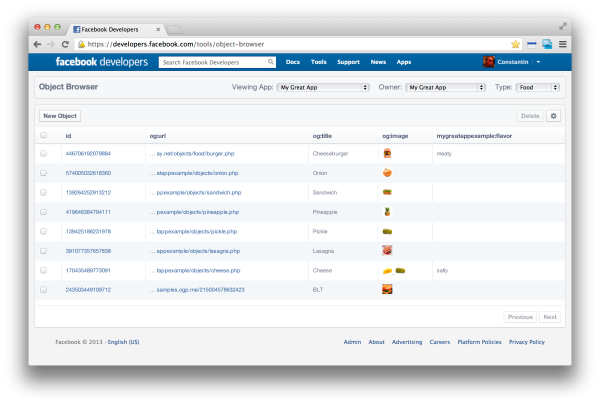Check the Sandwich row checkbox
The height and width of the screenshot is (401, 600).
44,192
